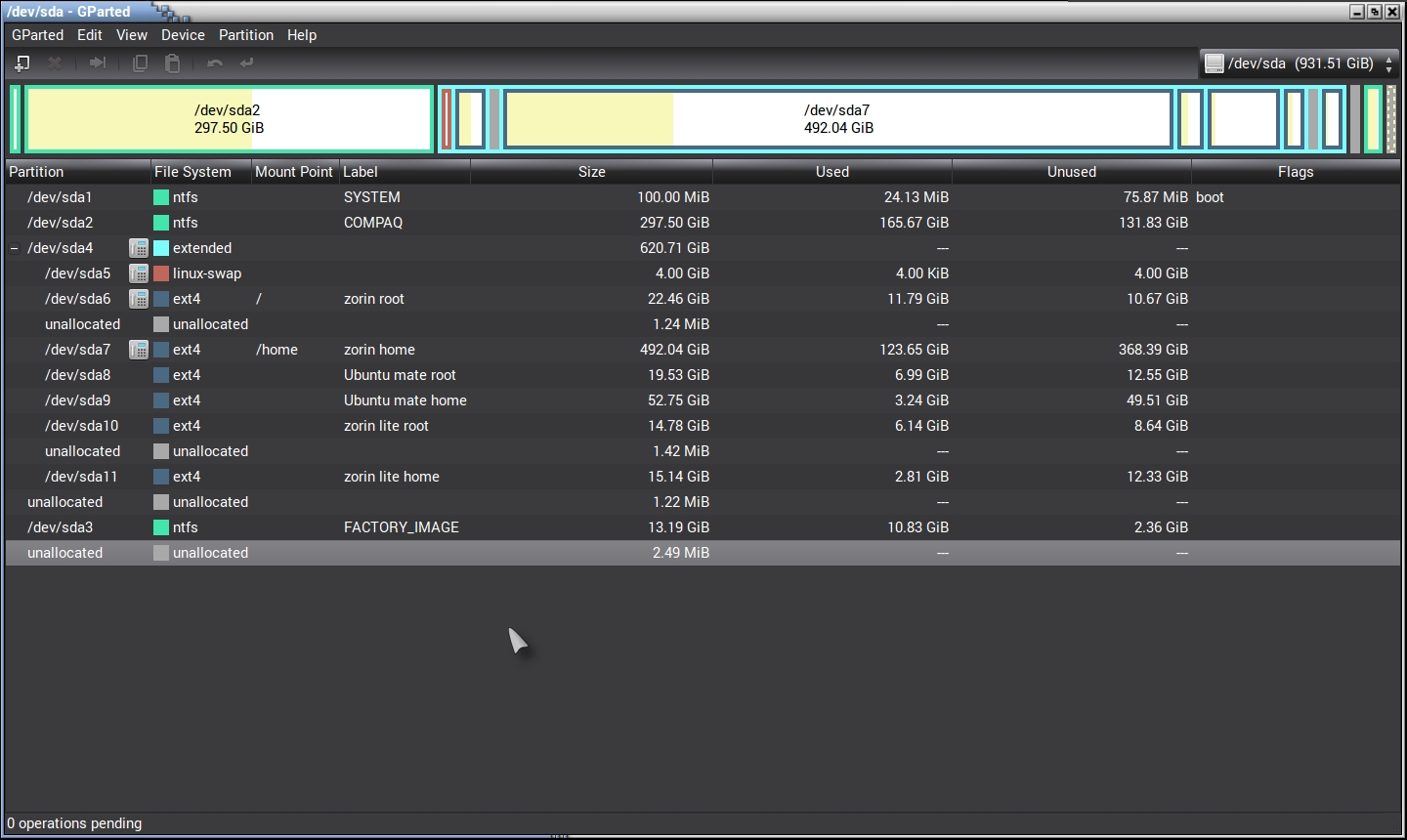The image size is (1407, 840).
Task: Select /dev/sda2 block in the disk map
Action: click(x=229, y=119)
